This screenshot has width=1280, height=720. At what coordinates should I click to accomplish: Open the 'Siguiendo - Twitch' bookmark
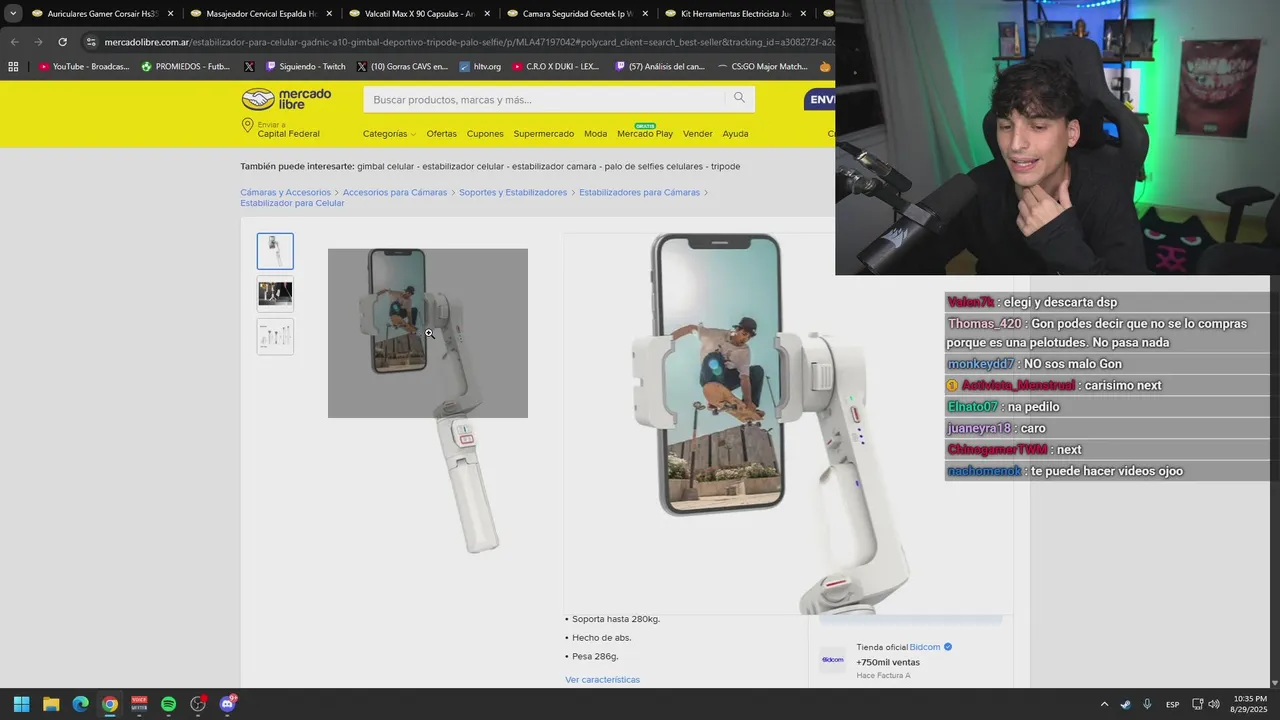[306, 67]
